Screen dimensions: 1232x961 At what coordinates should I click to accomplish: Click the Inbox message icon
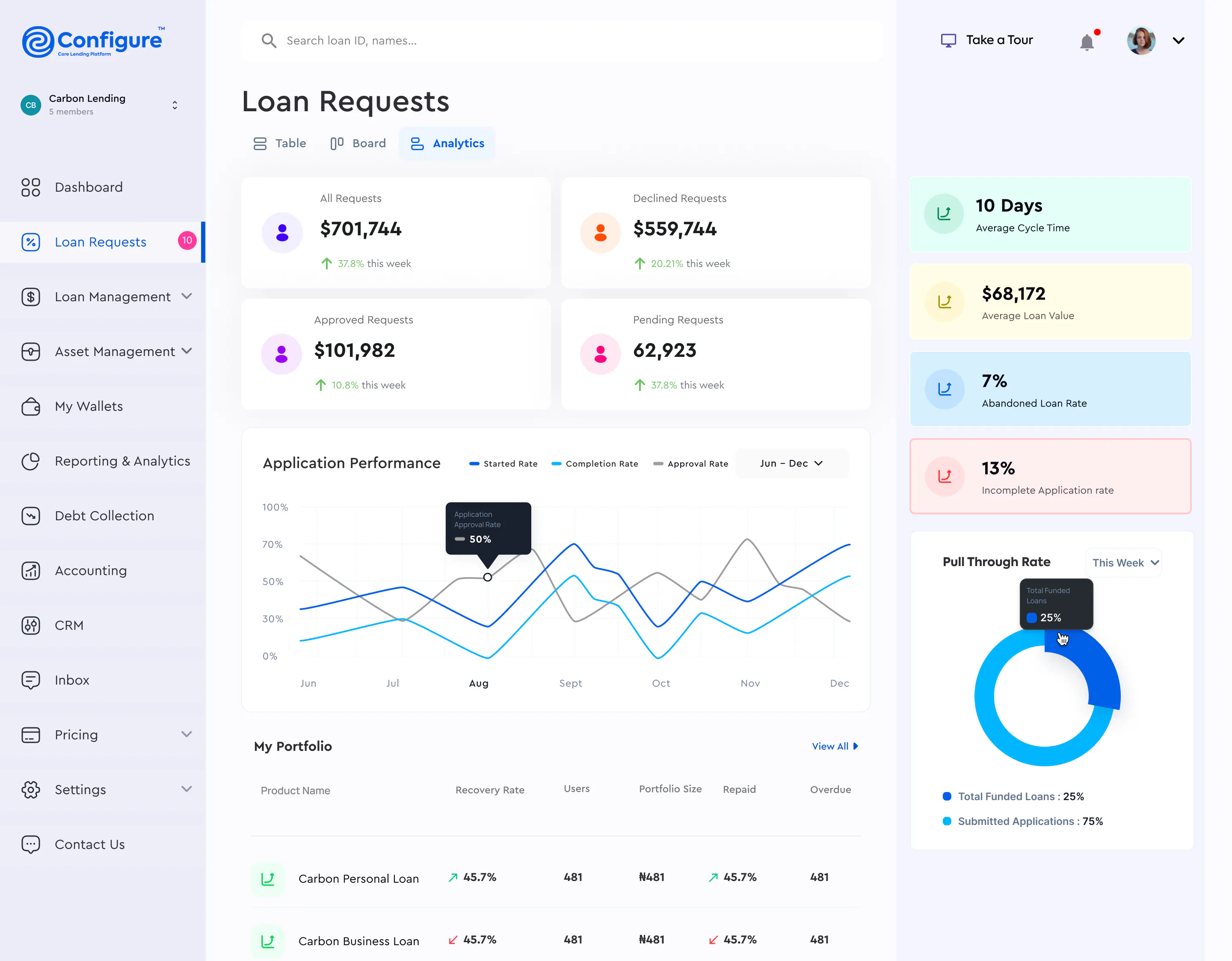click(x=30, y=680)
